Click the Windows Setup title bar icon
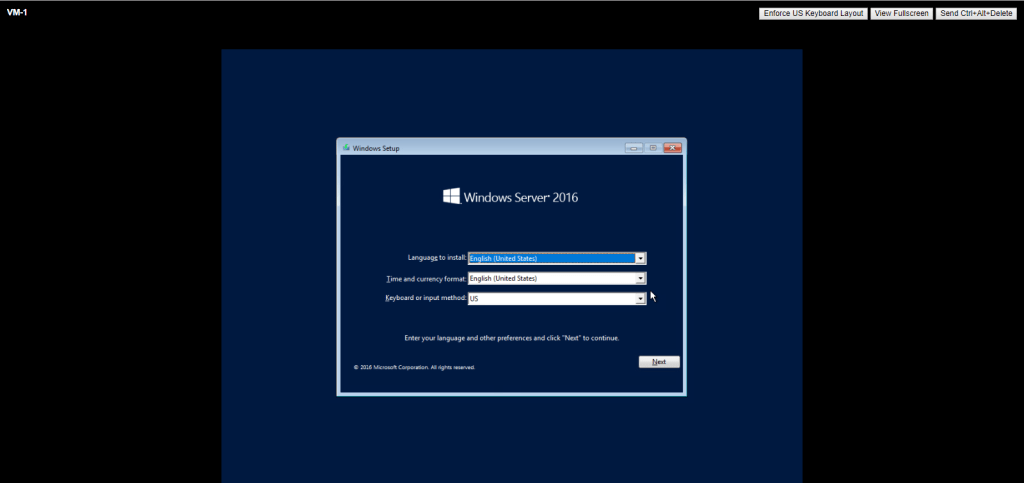Screen dimensions: 1024x483 tap(346, 148)
